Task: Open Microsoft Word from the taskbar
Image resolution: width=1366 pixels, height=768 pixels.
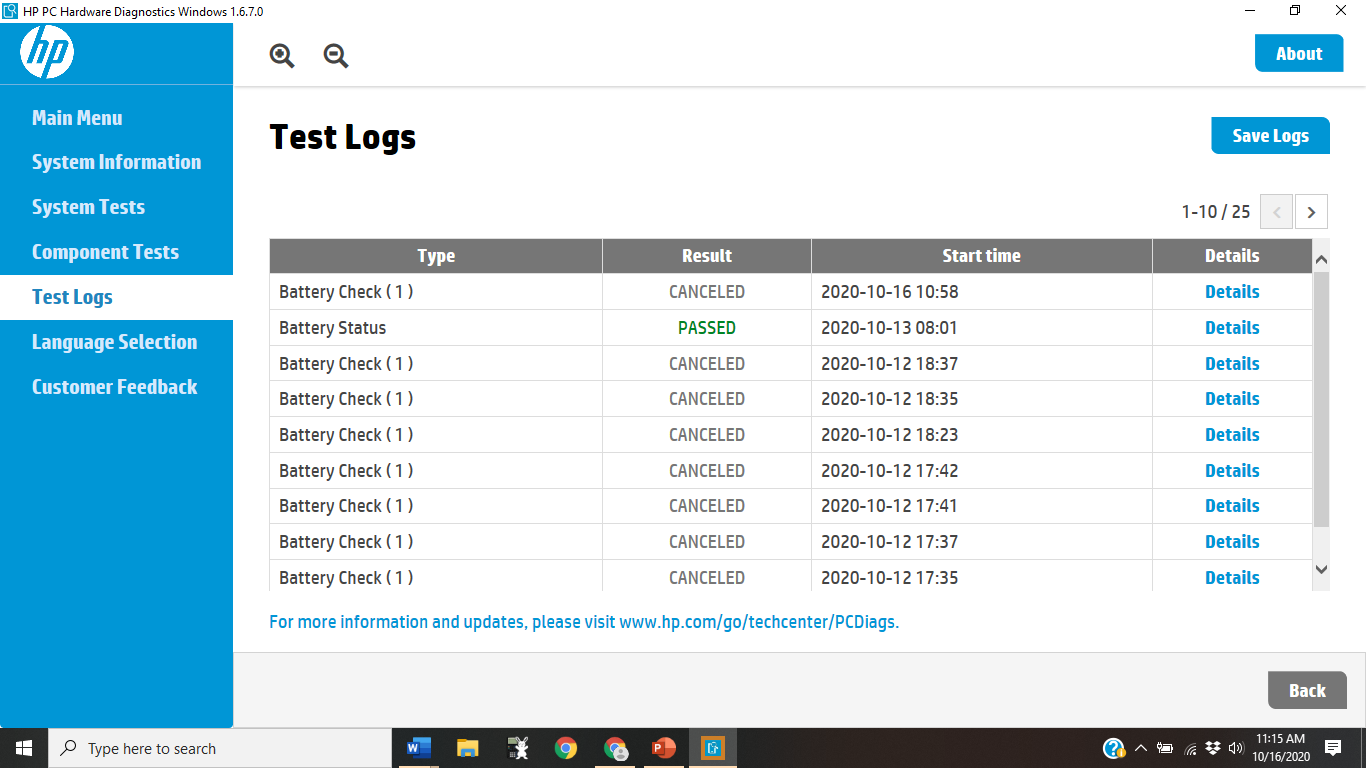Action: pyautogui.click(x=418, y=748)
